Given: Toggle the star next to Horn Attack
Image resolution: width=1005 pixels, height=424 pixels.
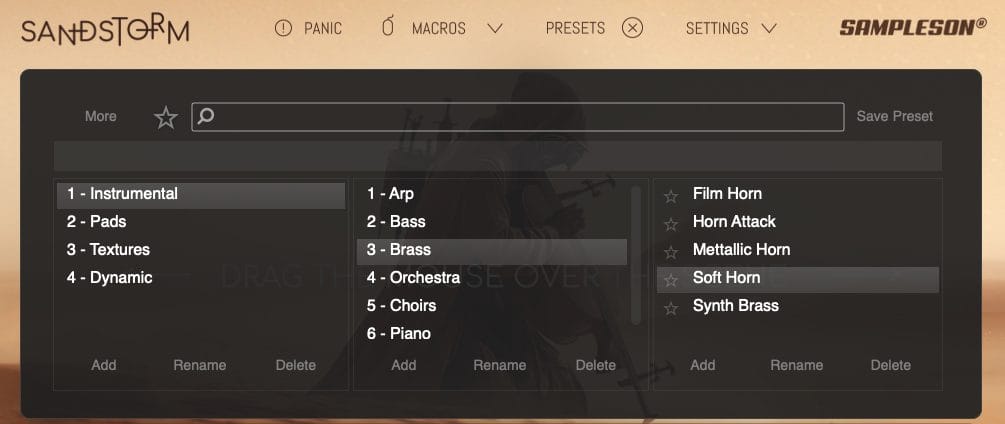Looking at the screenshot, I should 671,224.
